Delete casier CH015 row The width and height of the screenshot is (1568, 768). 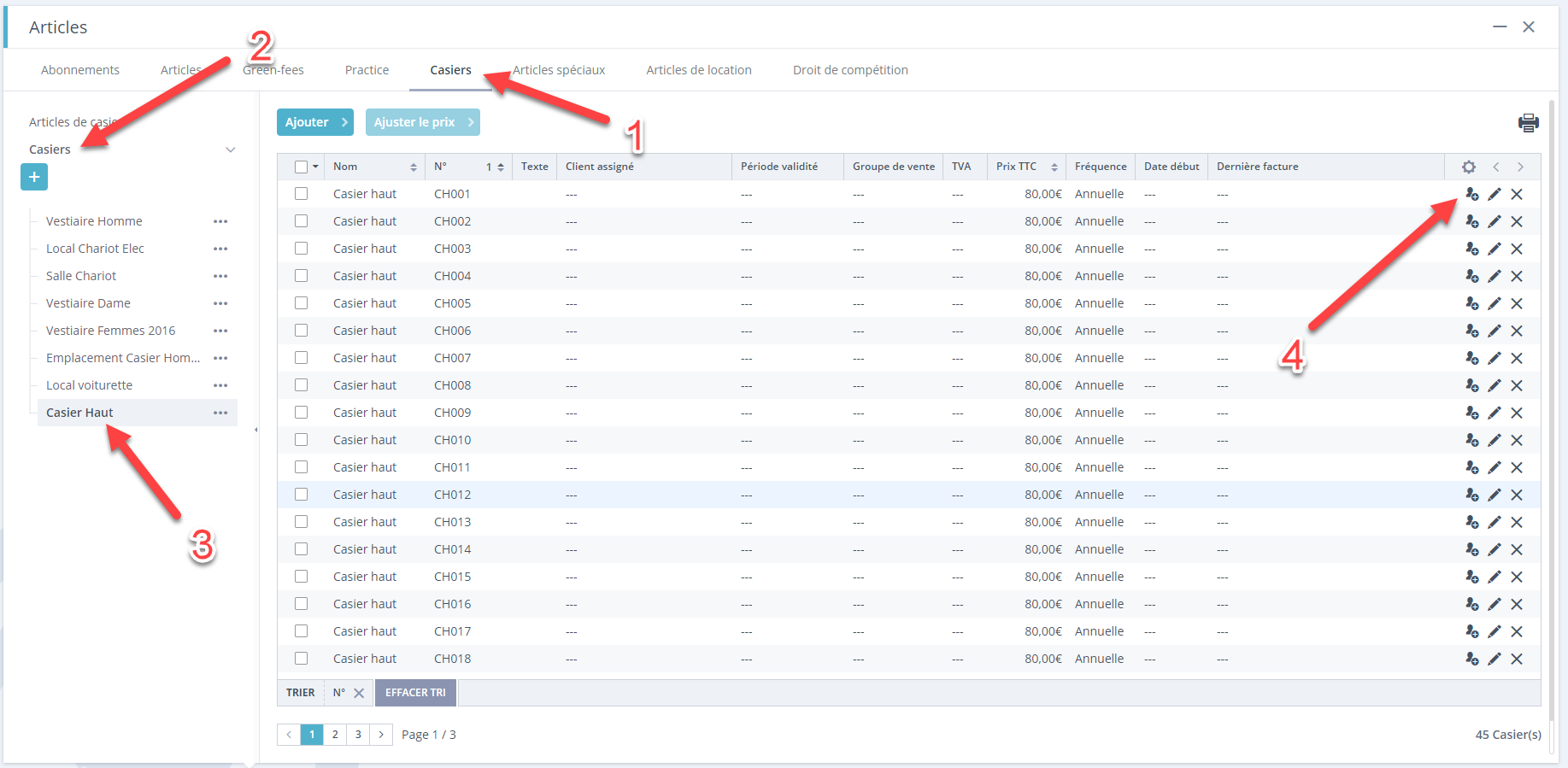pos(1517,577)
